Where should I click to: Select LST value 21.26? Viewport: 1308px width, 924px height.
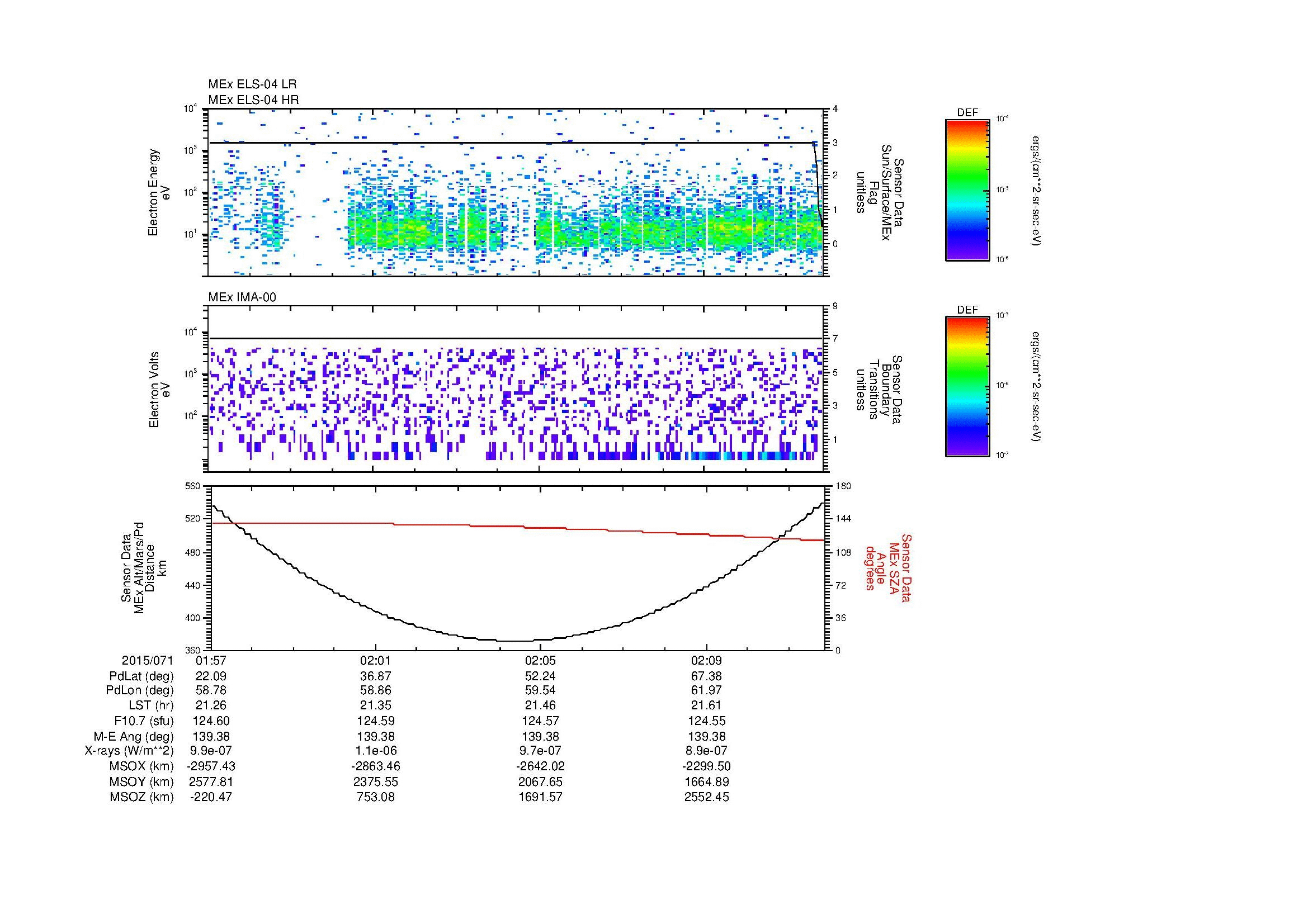(x=211, y=705)
